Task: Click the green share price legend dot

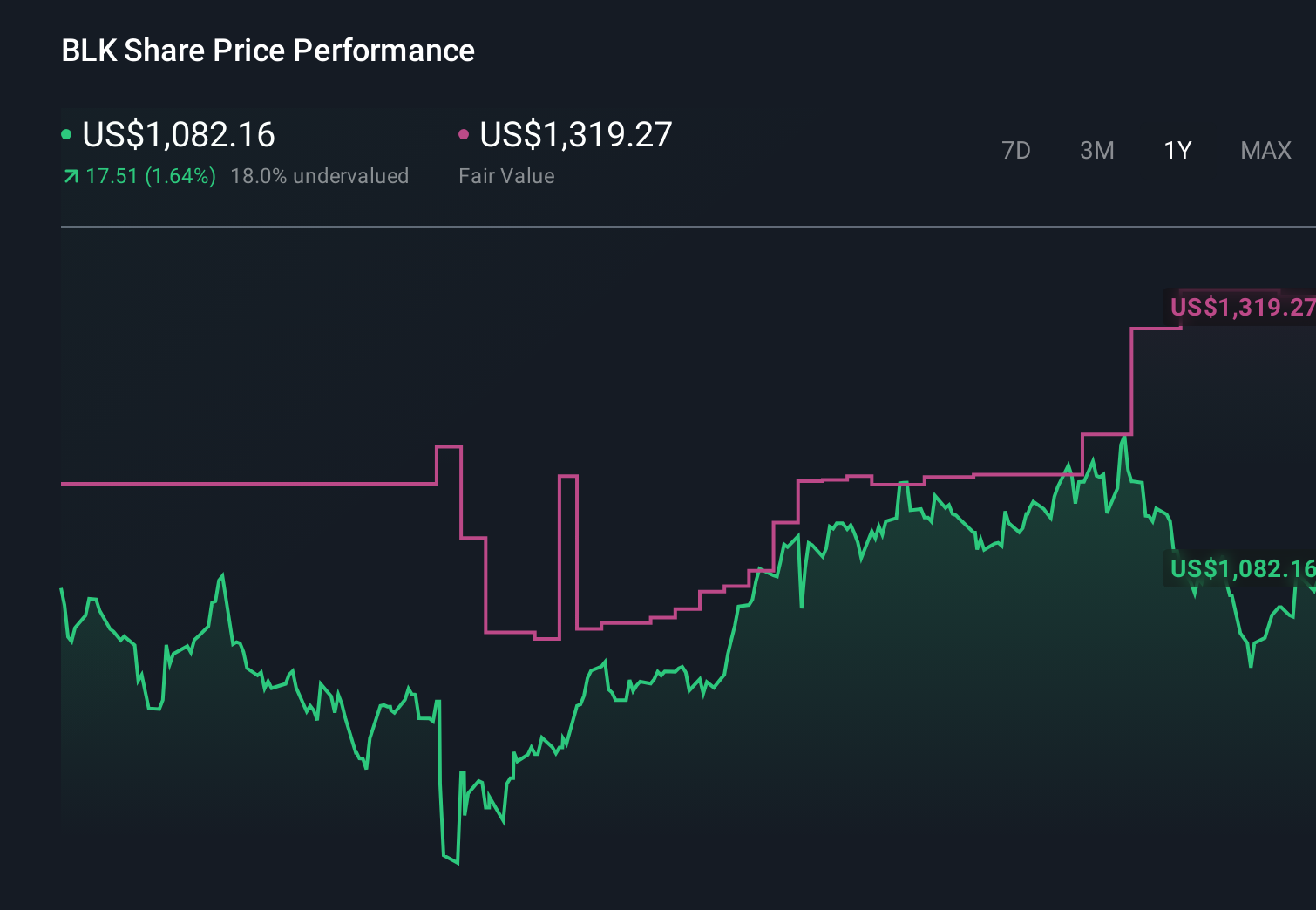Action: 66,133
